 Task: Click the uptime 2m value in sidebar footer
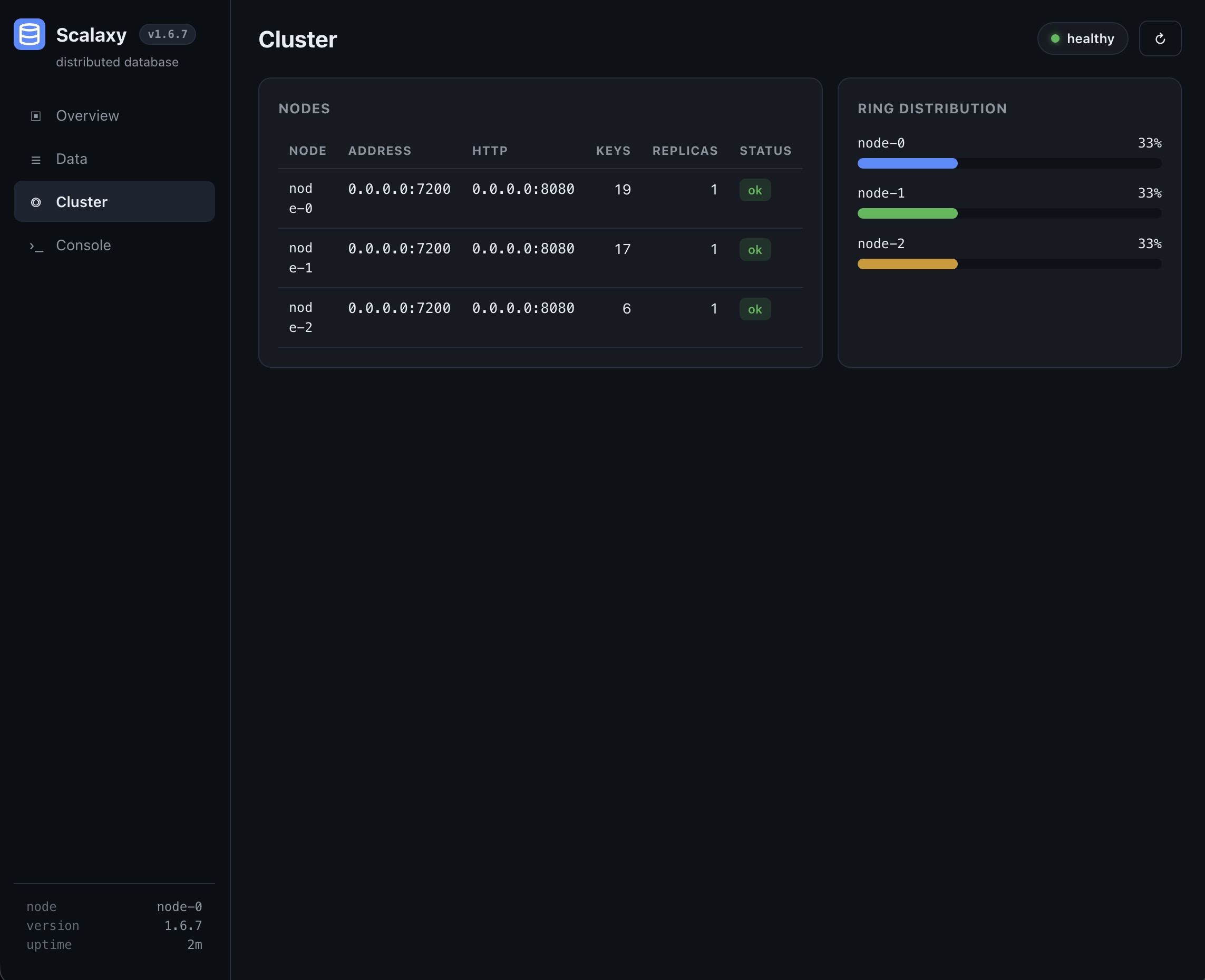coord(195,944)
